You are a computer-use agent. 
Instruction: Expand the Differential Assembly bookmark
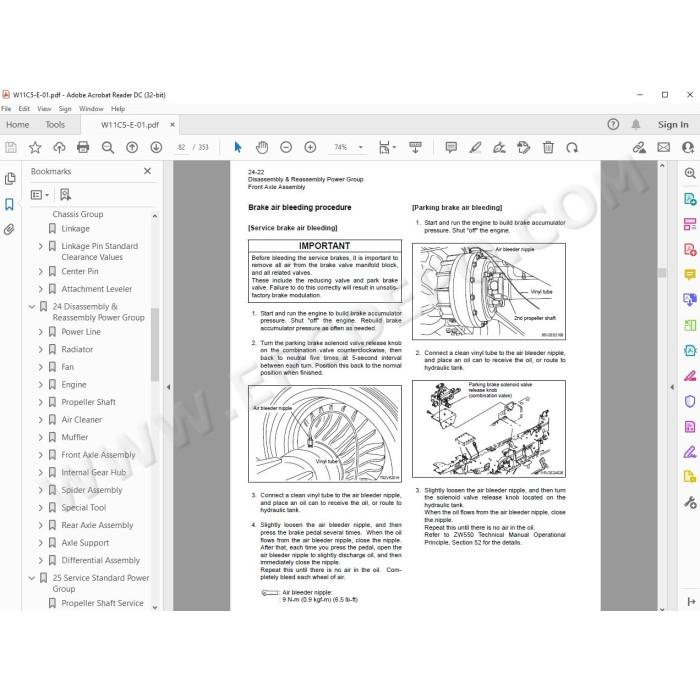[x=40, y=561]
